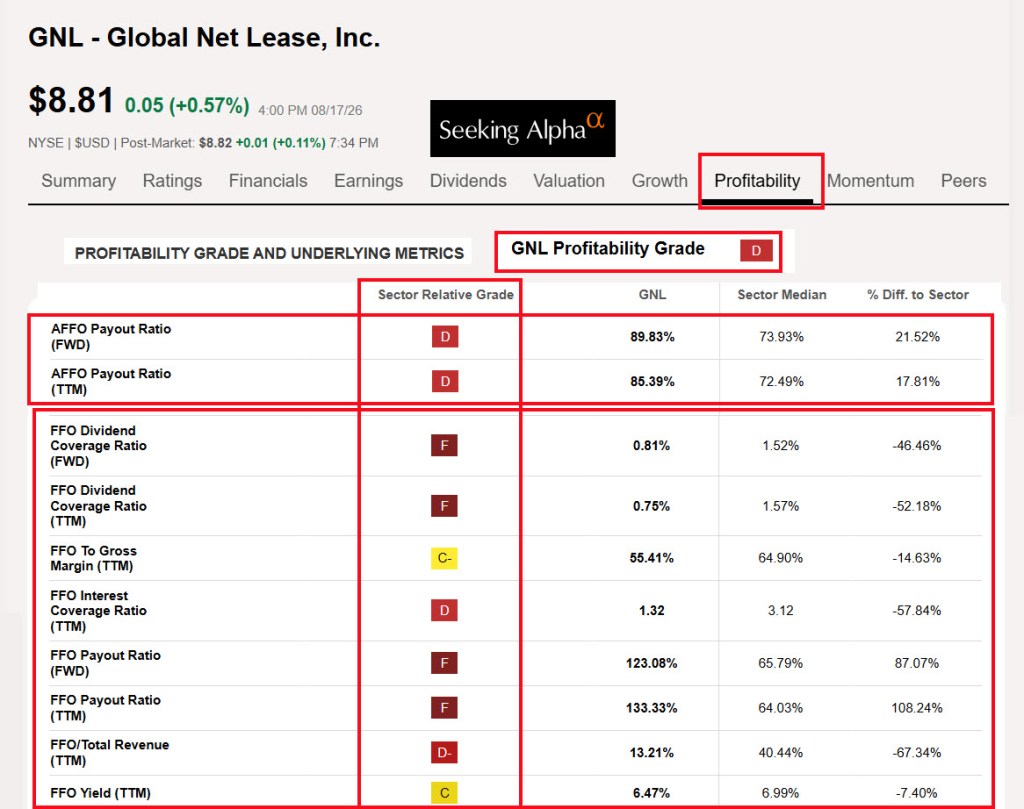The image size is (1024, 809).
Task: Click FFO Dividend Coverage Ratio (TTM) label
Action: click(x=99, y=506)
